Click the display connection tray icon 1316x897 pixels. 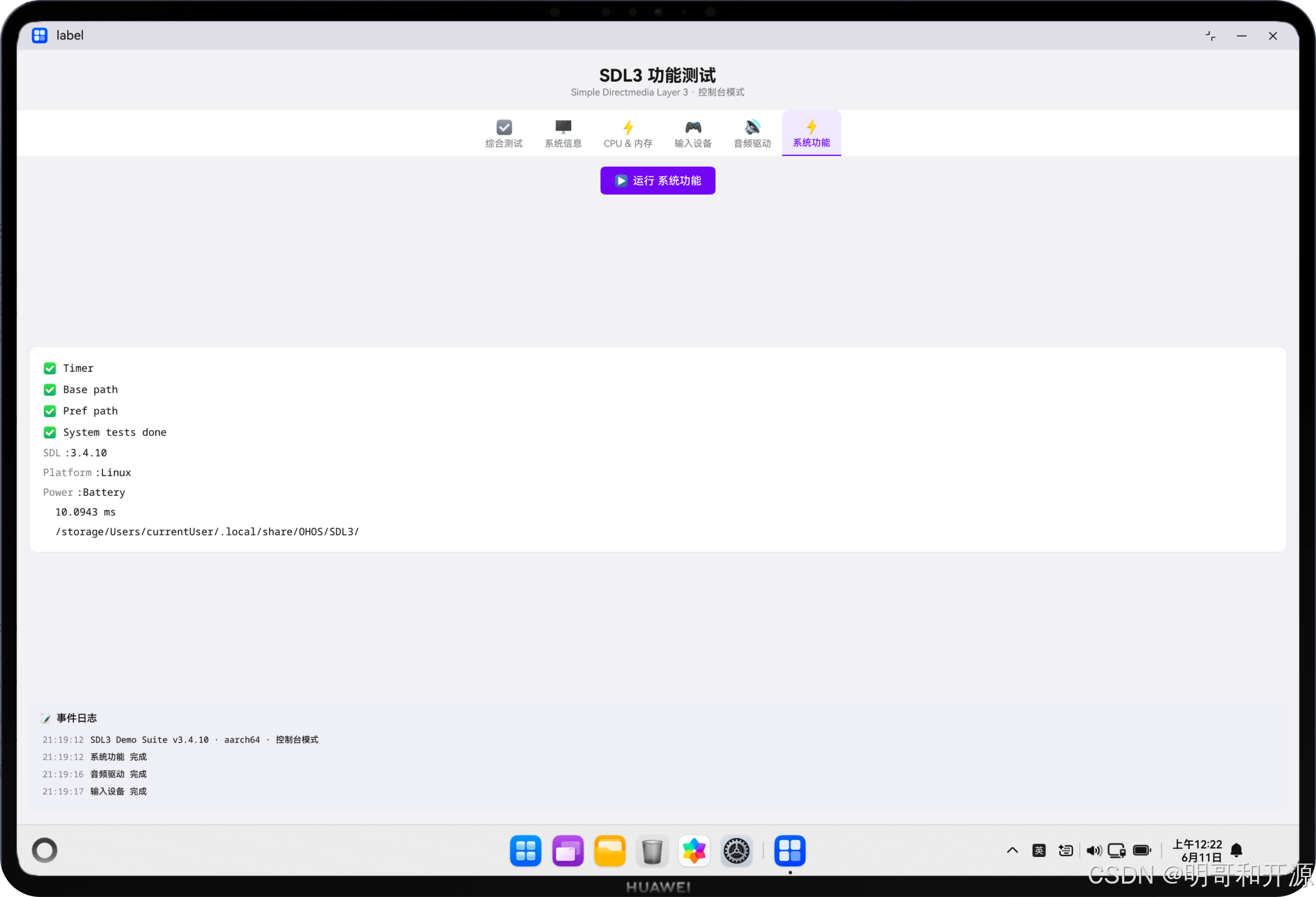click(x=1116, y=850)
